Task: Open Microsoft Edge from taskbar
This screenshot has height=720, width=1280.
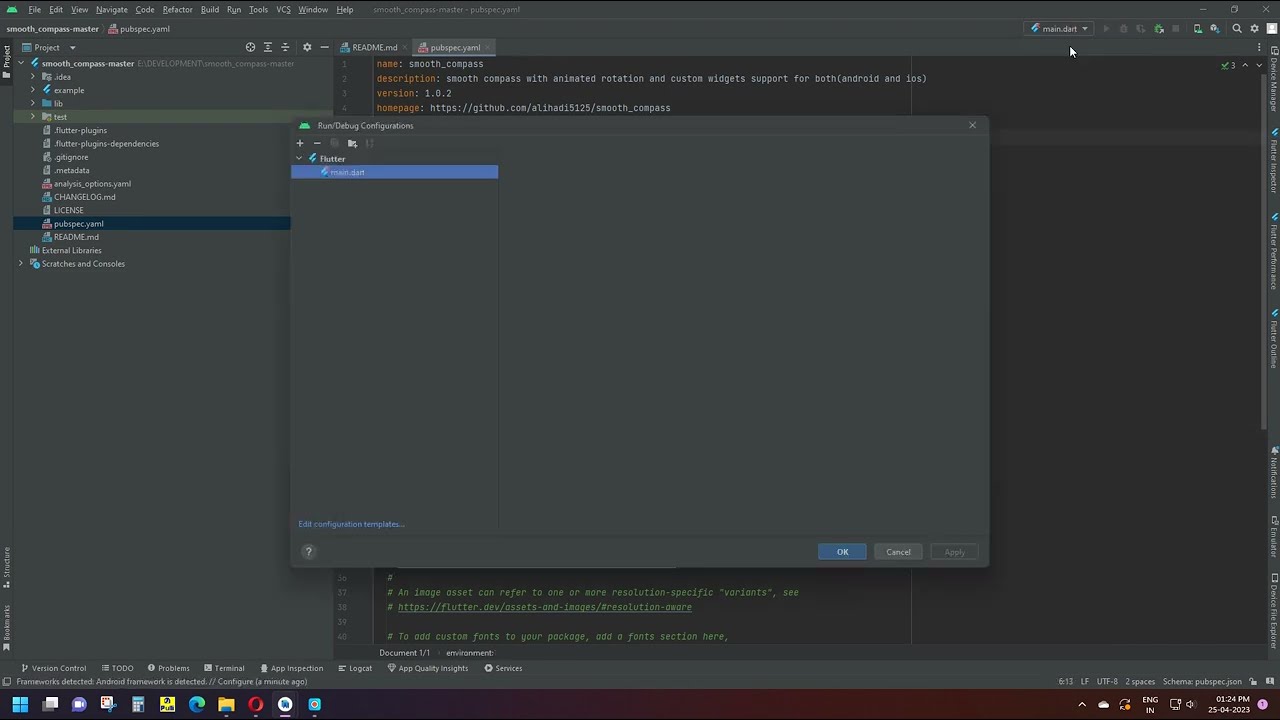Action: 197,704
